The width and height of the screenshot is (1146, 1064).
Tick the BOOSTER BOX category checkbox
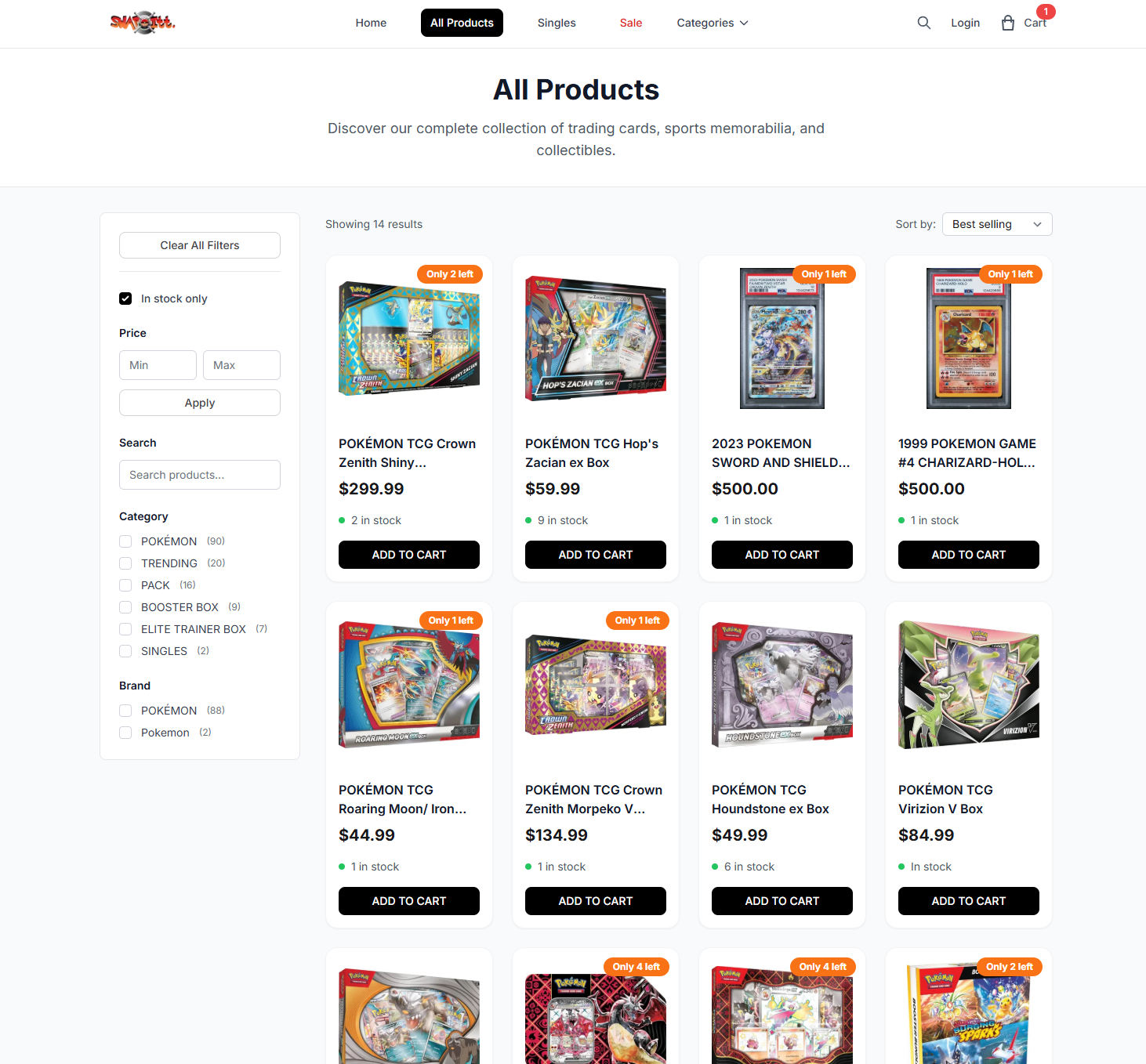pos(125,607)
